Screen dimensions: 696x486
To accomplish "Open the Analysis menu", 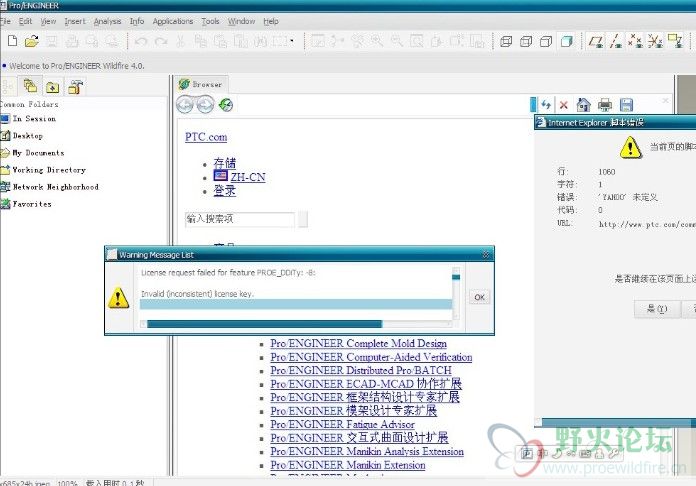I will (x=107, y=21).
